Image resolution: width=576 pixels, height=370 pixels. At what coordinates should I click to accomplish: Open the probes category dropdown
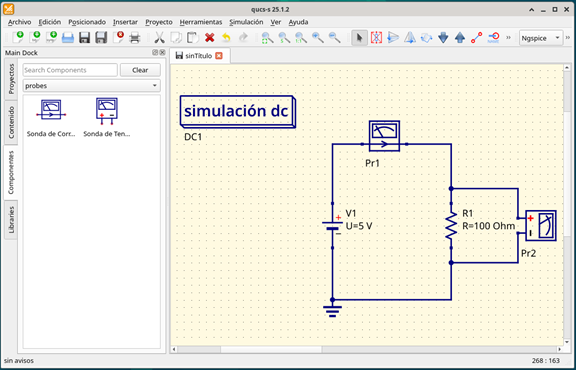[91, 86]
